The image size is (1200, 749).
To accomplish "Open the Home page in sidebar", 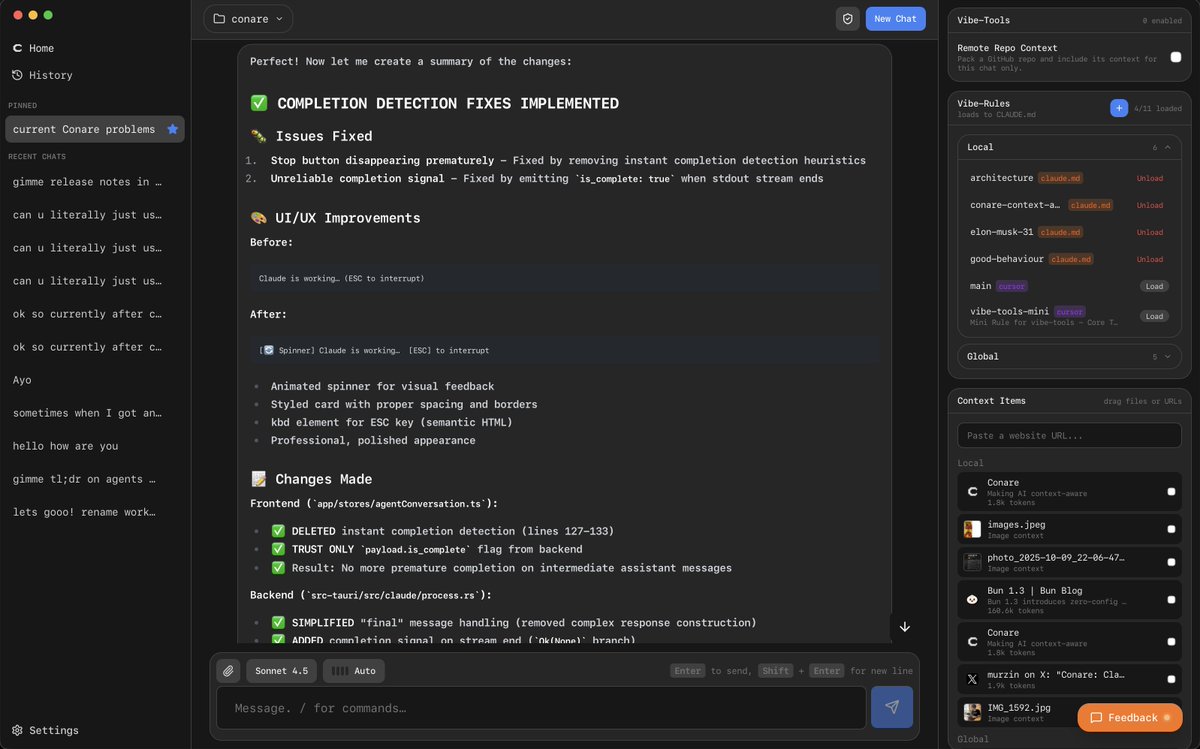I will [33, 48].
